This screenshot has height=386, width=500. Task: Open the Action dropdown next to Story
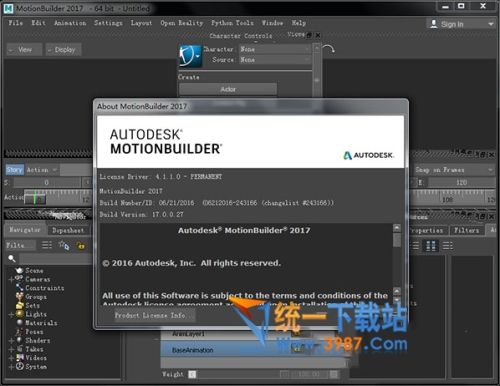(42, 170)
